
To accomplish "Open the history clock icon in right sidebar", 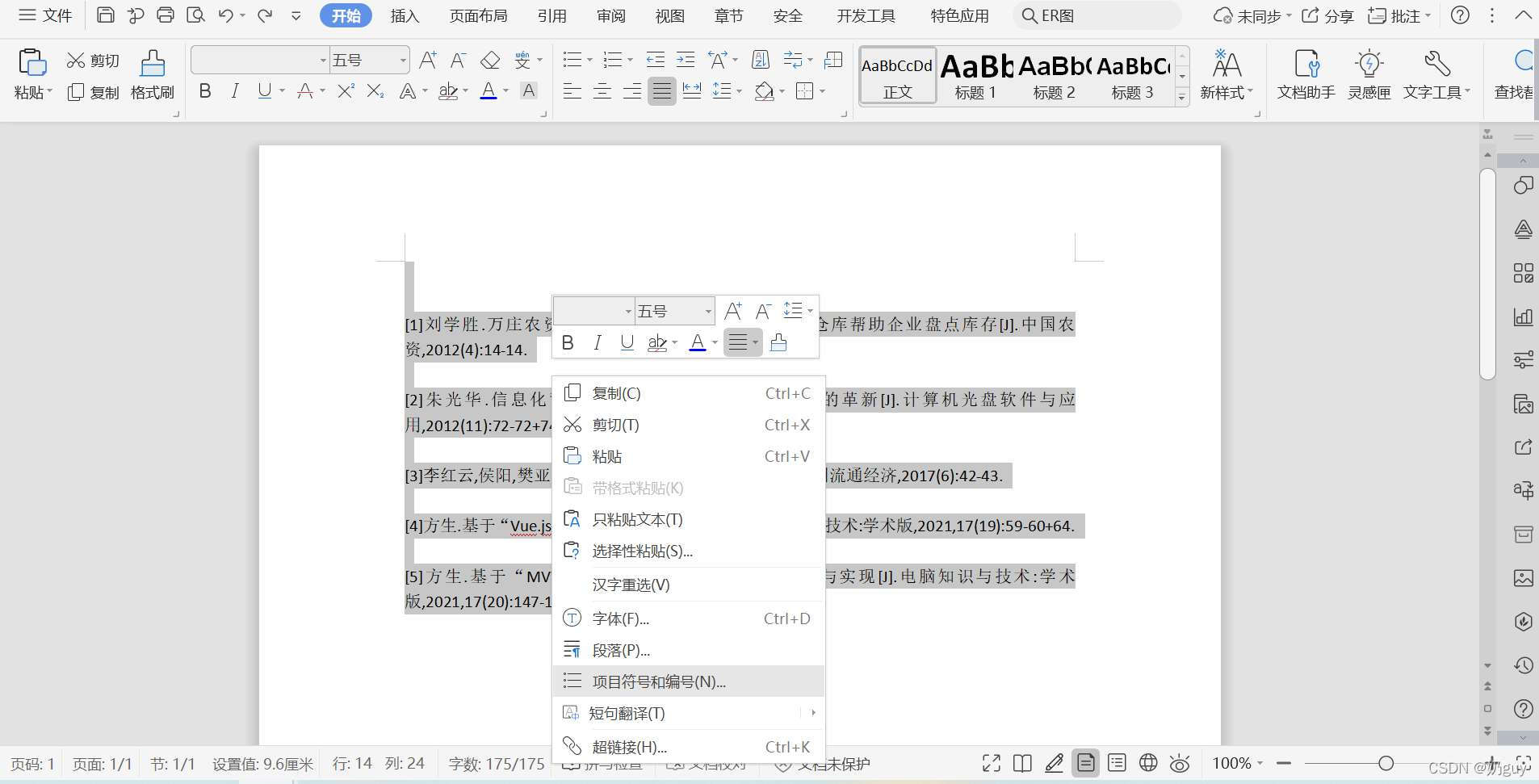I will tap(1523, 665).
